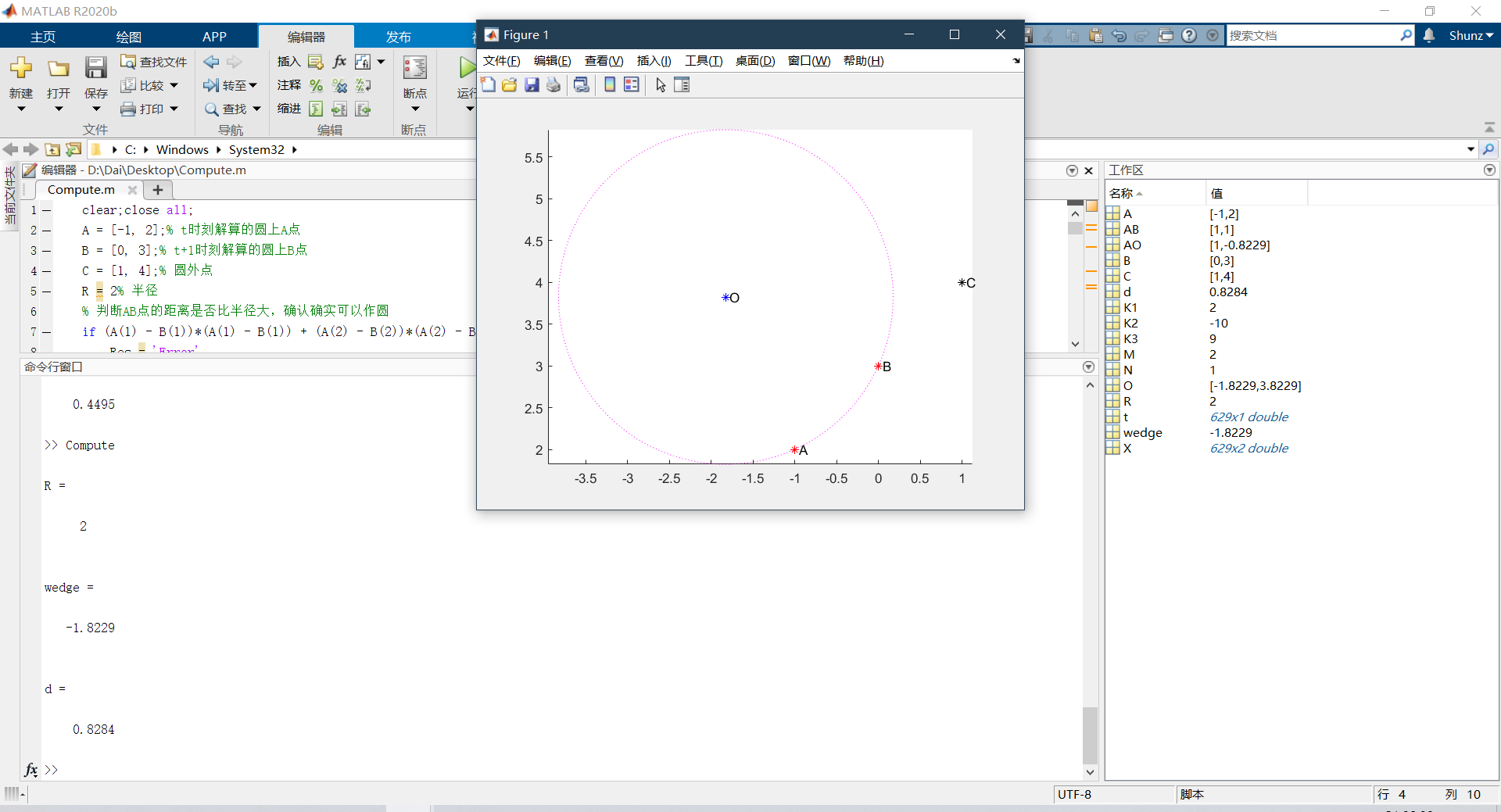Open the File (文件) menu in Figure 1
The image size is (1501, 812).
point(502,61)
